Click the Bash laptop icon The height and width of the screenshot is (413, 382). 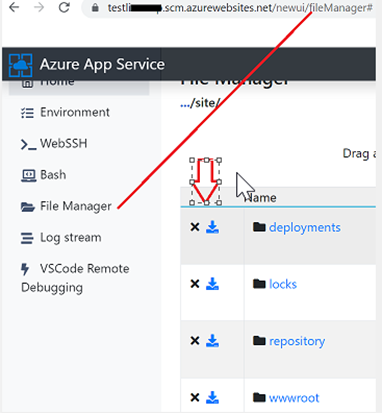click(x=28, y=176)
